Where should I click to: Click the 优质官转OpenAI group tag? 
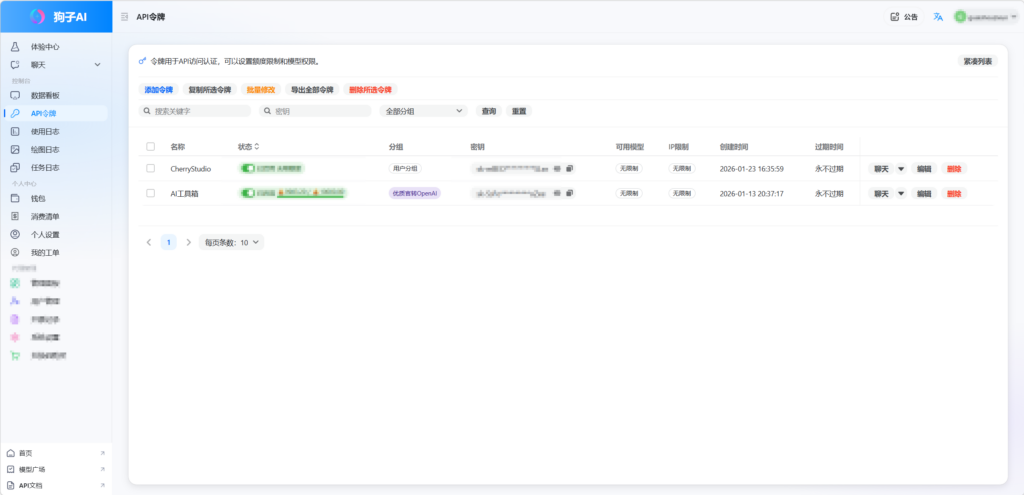(415, 193)
